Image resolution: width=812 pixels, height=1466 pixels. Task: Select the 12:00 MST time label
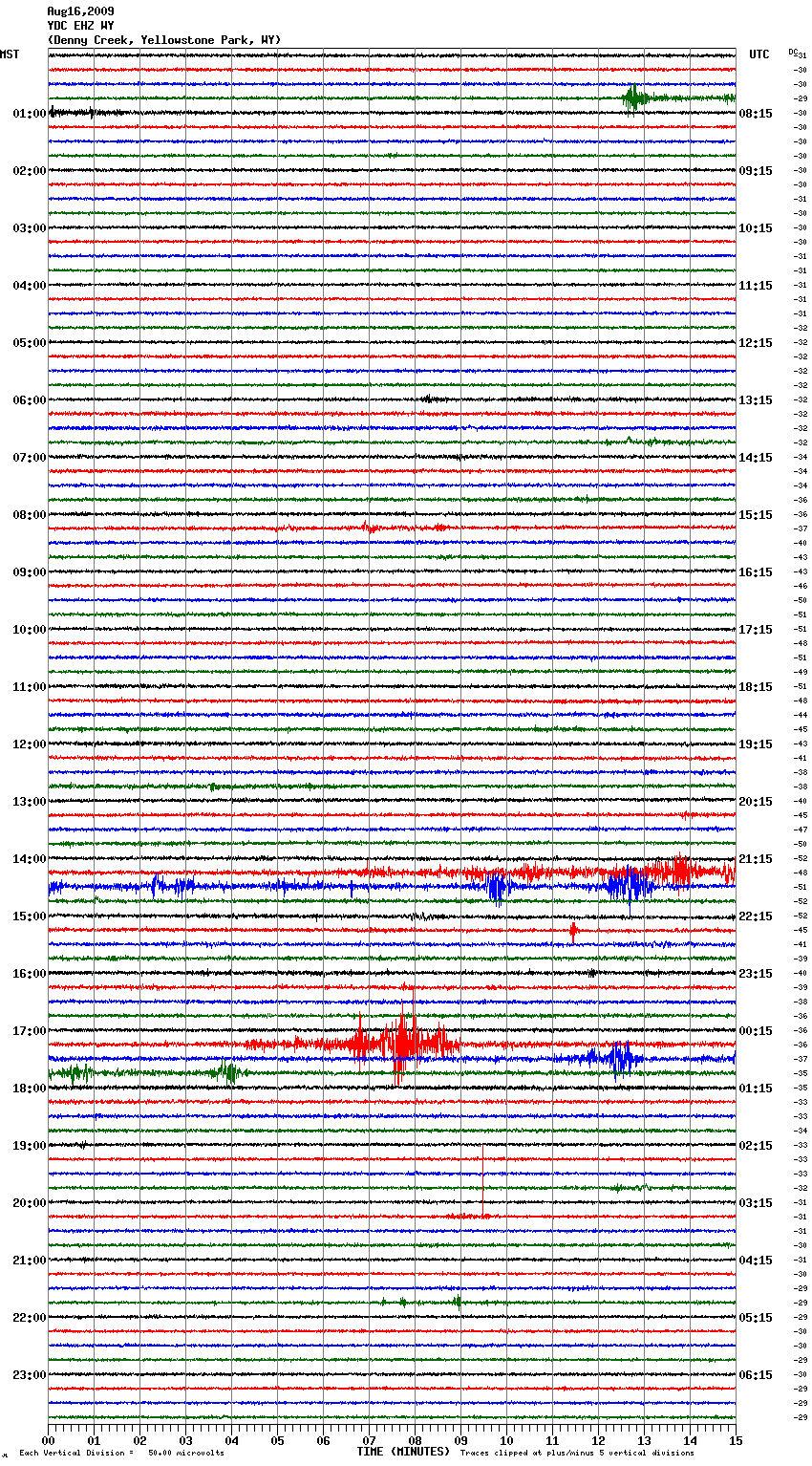(x=30, y=744)
